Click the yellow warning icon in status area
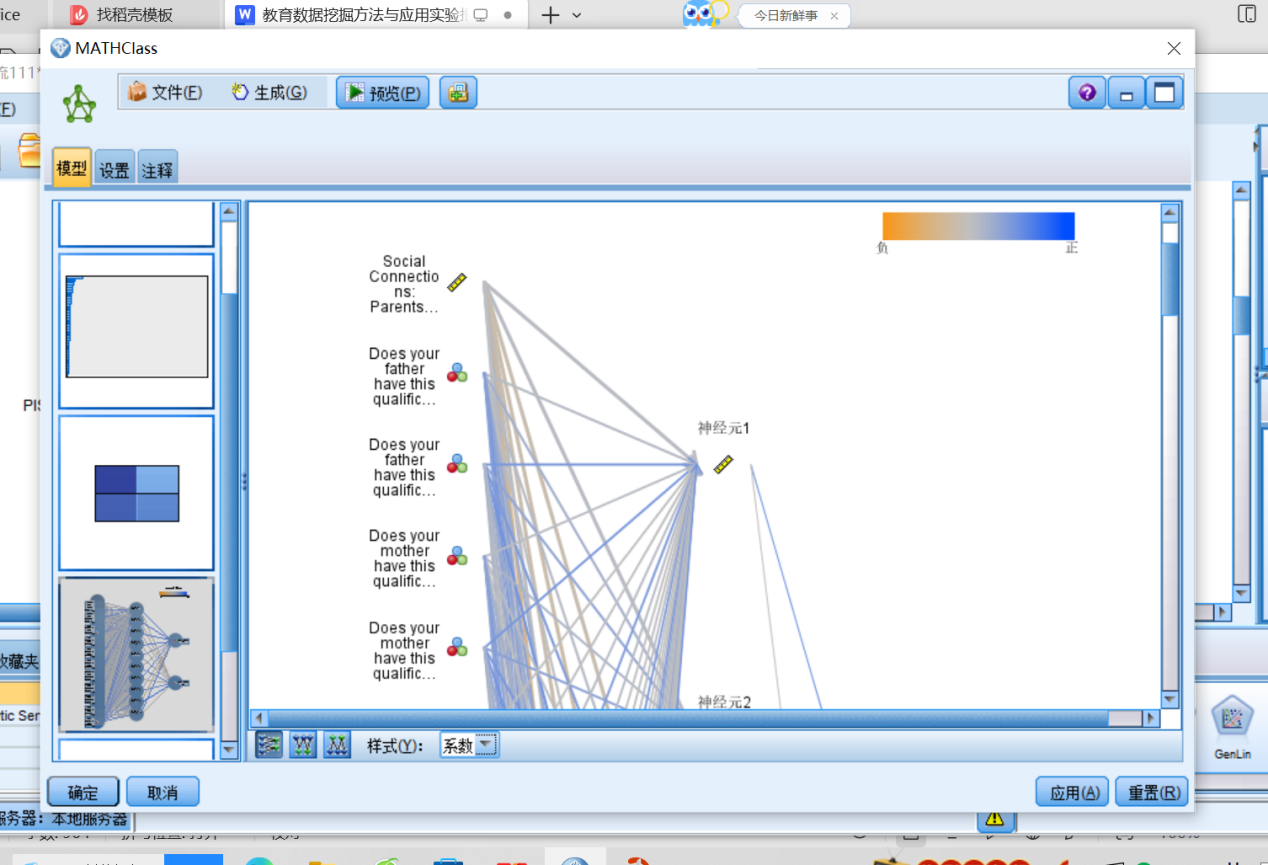Image resolution: width=1268 pixels, height=865 pixels. click(x=994, y=819)
